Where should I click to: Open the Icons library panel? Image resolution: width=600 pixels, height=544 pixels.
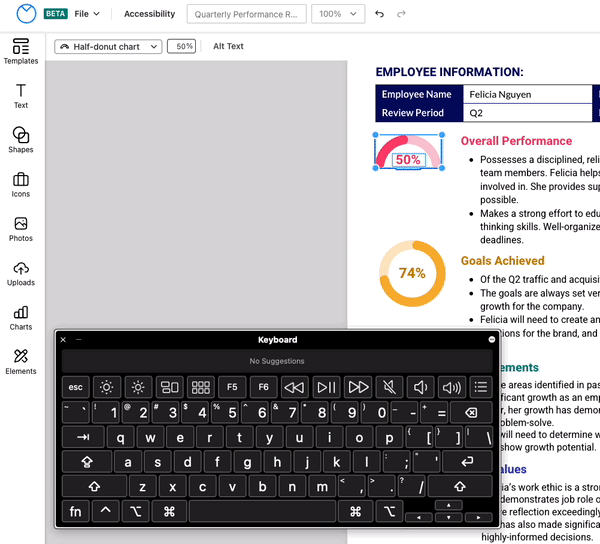pos(21,184)
